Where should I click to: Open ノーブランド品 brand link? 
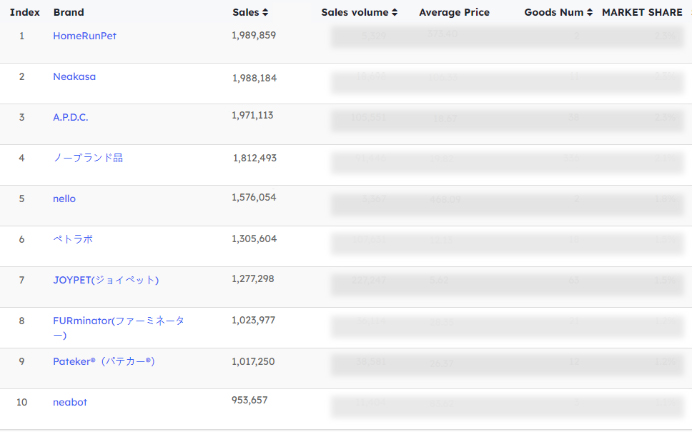88,158
